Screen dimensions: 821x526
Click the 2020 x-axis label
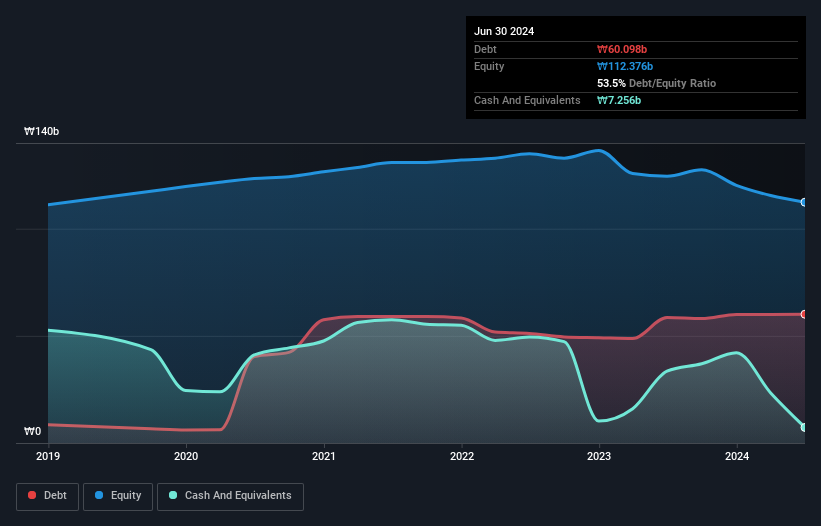[x=186, y=456]
